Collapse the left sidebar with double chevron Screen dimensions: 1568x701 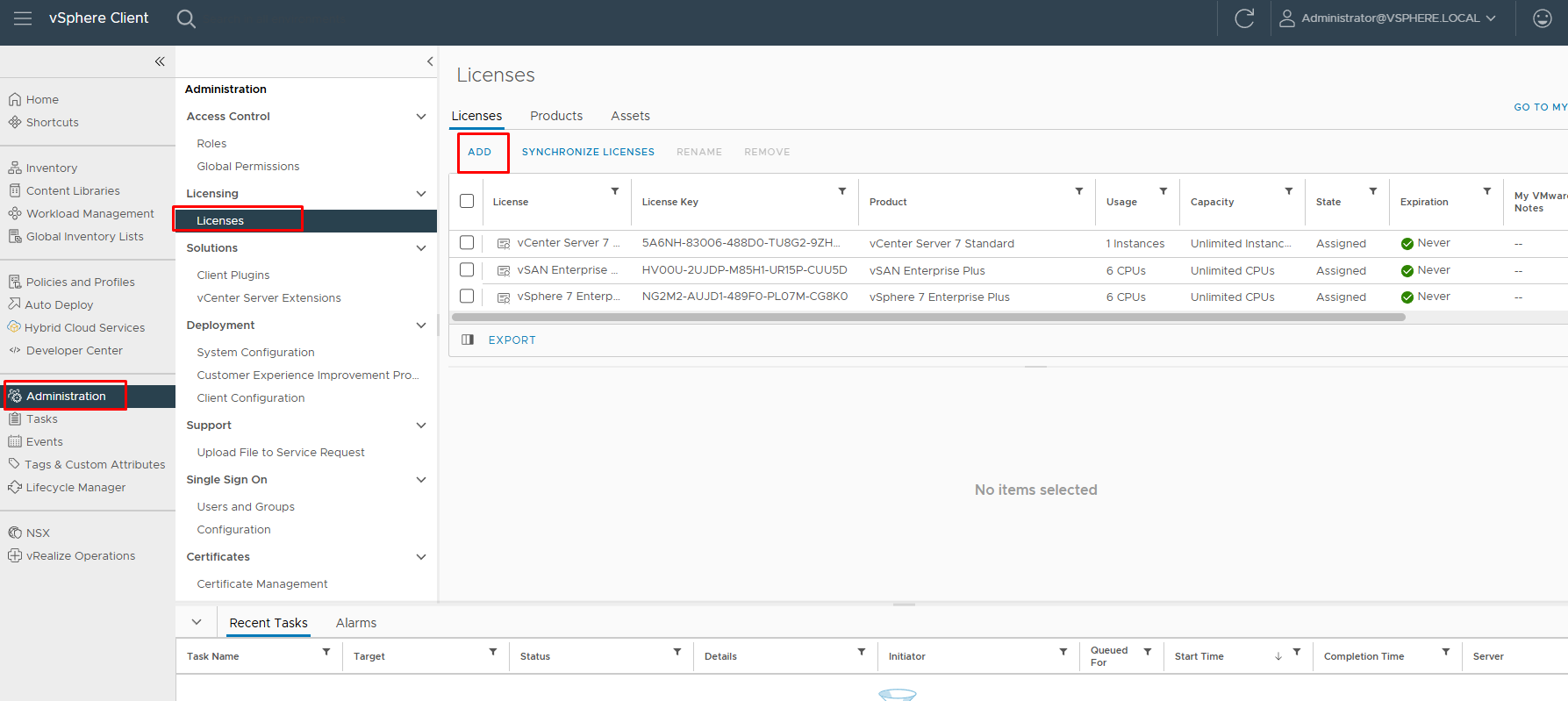[x=160, y=61]
